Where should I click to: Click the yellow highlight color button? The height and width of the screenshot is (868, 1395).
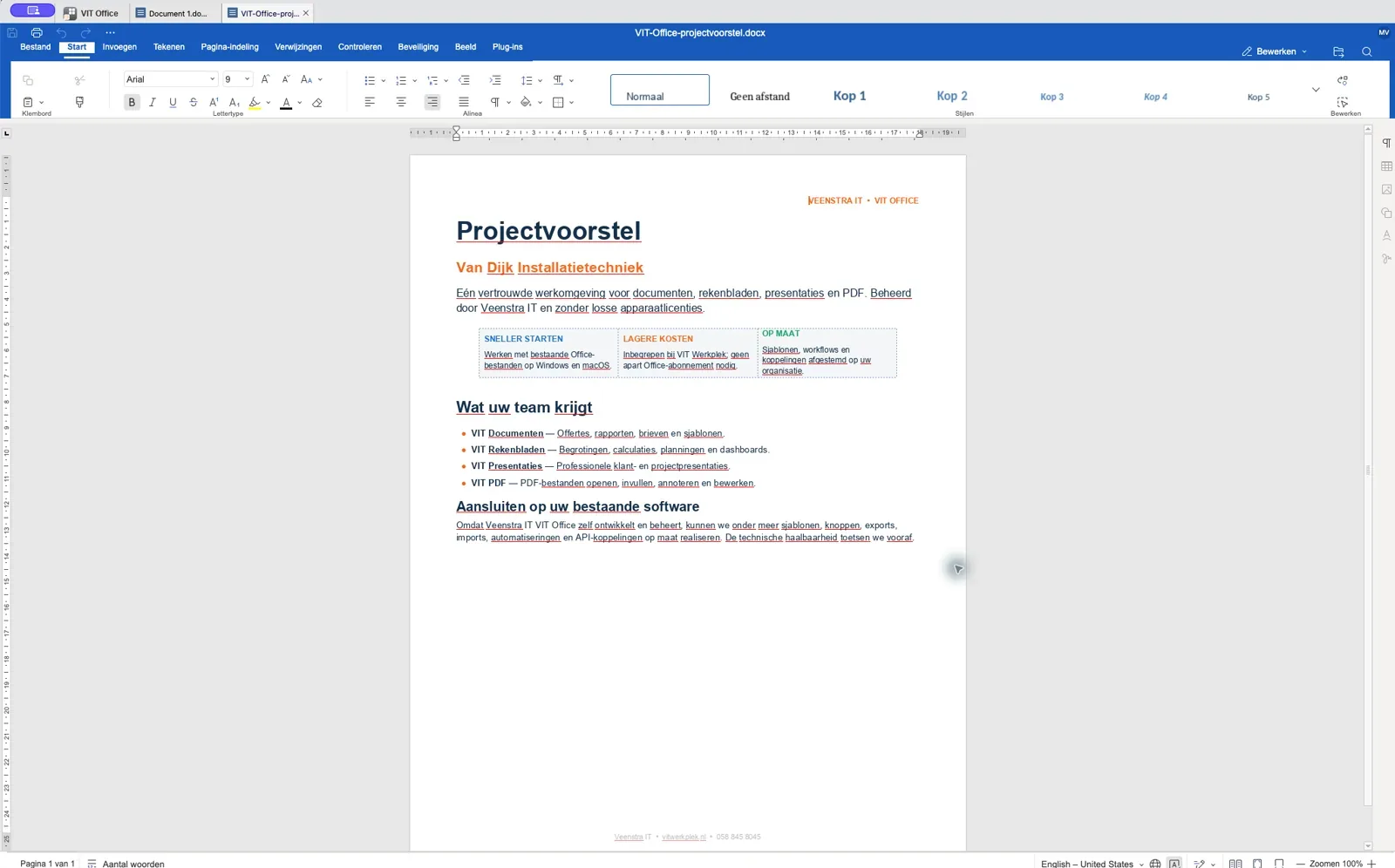[x=255, y=103]
